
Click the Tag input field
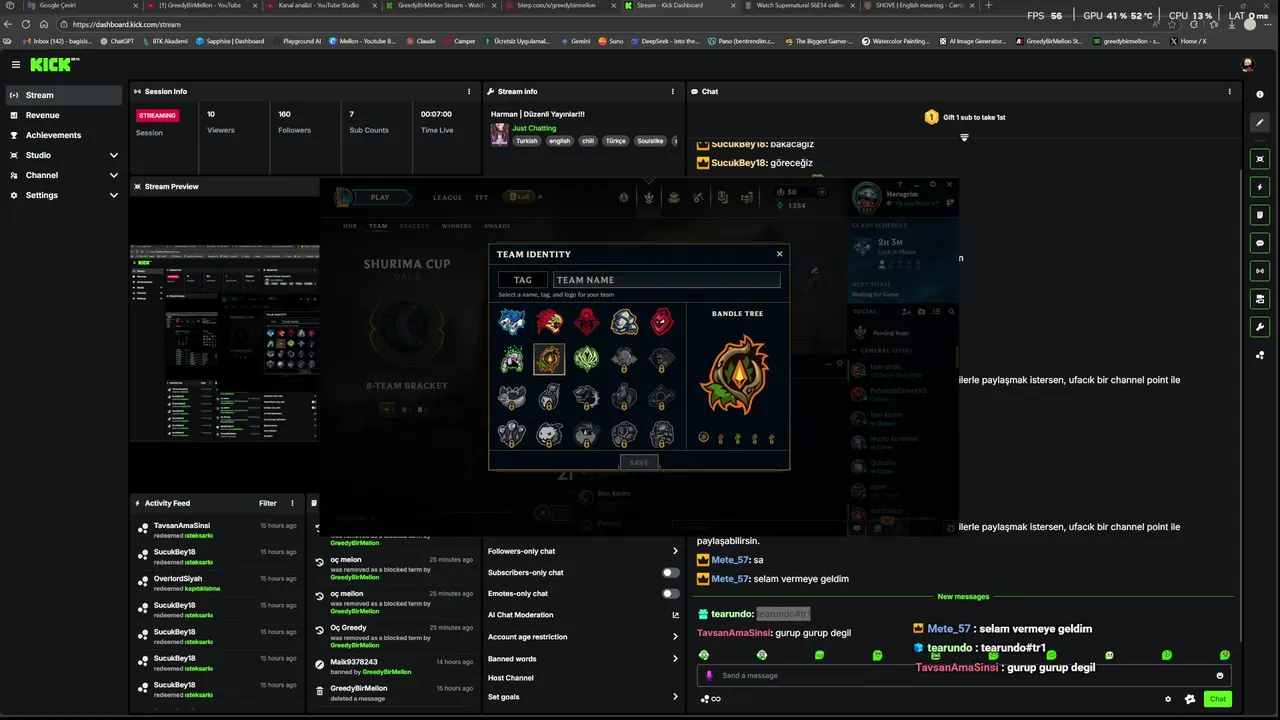[x=522, y=280]
